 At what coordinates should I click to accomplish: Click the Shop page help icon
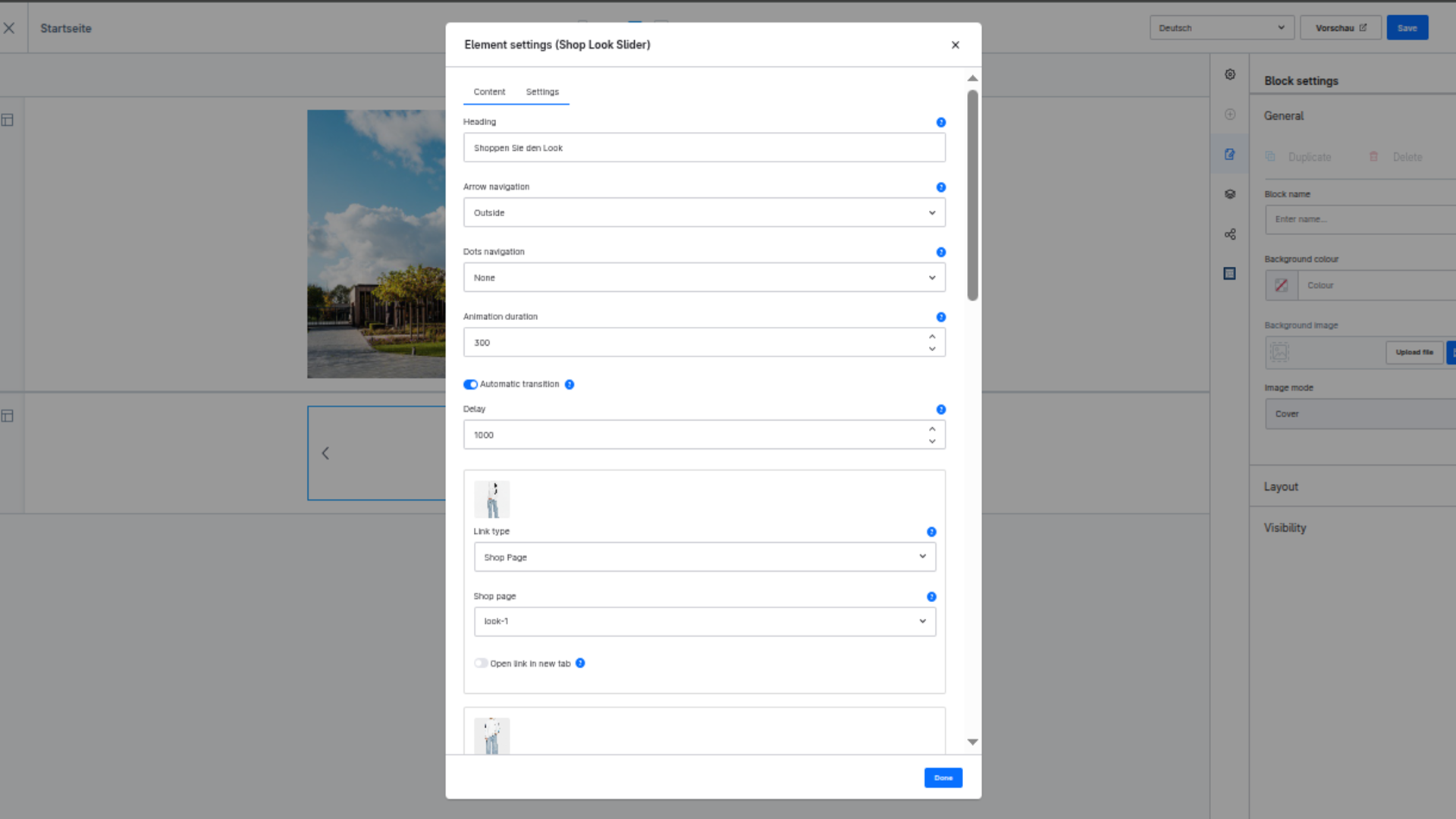931,597
